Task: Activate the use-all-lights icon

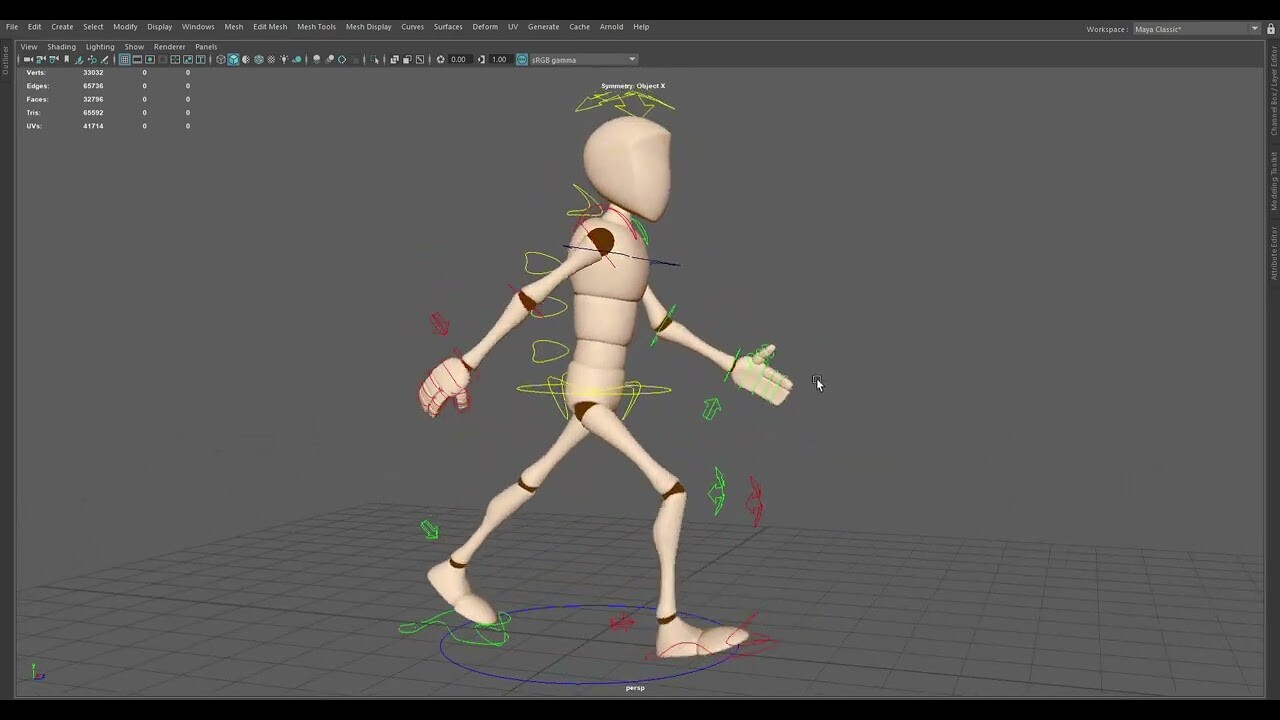Action: tap(284, 59)
